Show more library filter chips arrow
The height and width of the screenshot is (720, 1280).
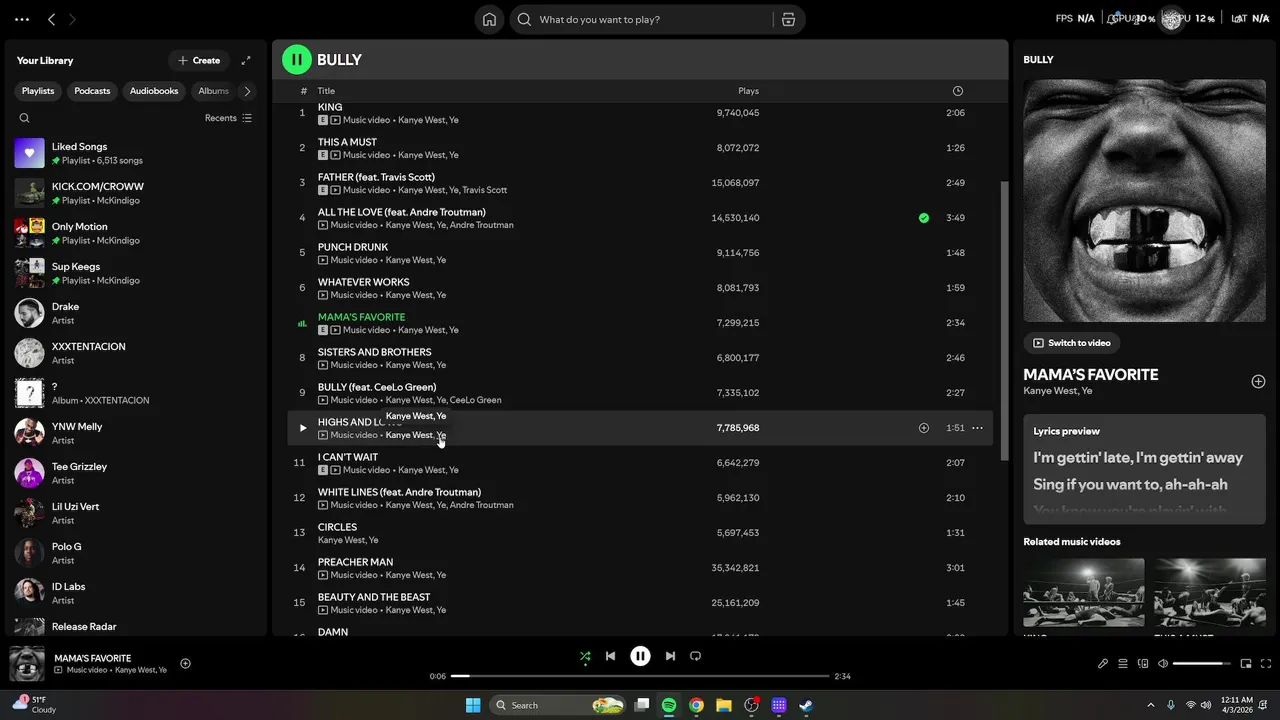[x=247, y=91]
